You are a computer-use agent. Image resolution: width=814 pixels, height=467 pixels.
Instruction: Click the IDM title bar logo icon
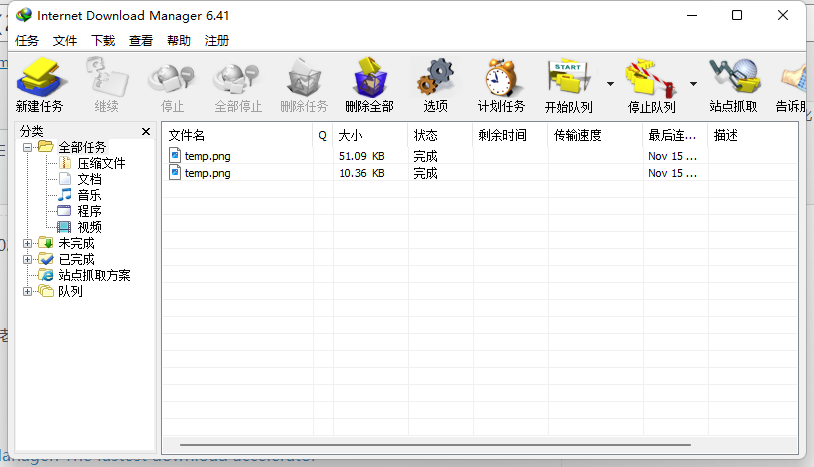[23, 15]
